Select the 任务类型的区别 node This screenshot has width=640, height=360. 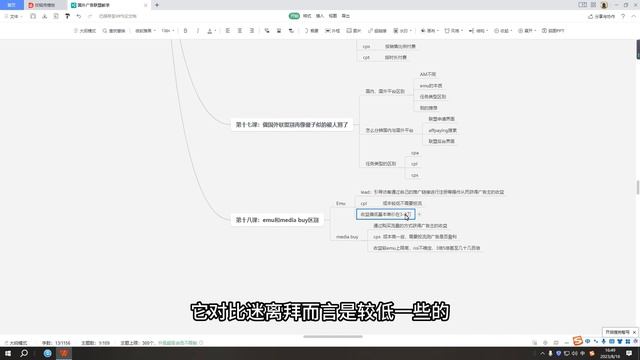pyautogui.click(x=380, y=164)
